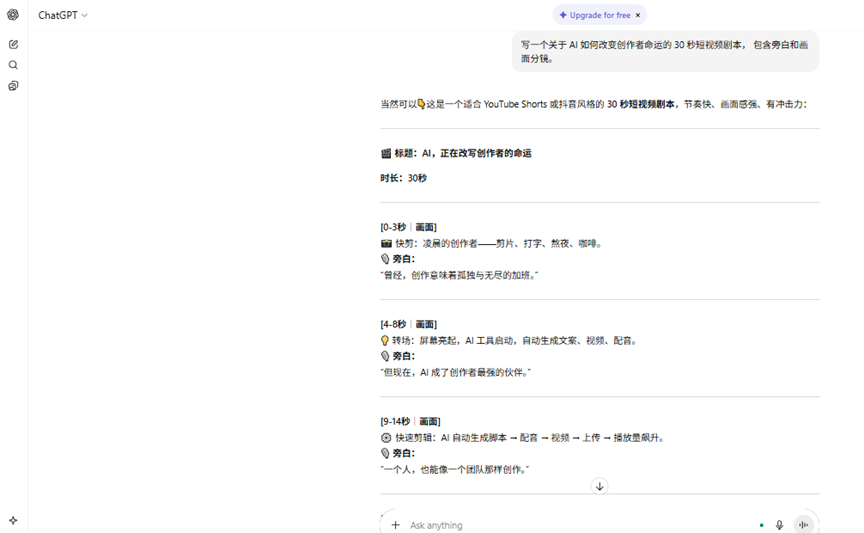Image resolution: width=864 pixels, height=533 pixels.
Task: Open chat search using the magnifier icon
Action: coord(13,65)
